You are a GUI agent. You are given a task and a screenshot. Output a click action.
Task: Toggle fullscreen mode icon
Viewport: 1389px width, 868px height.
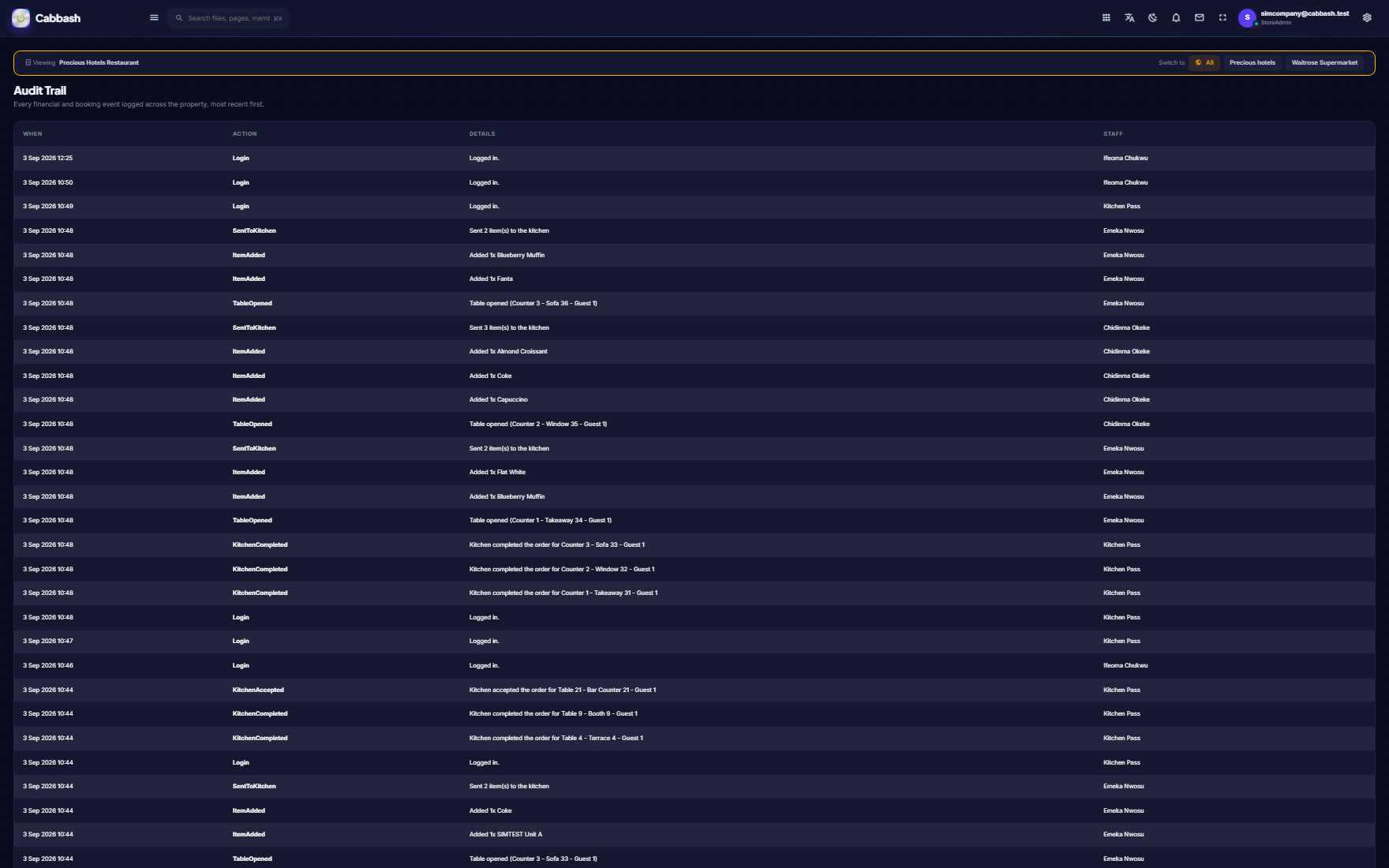click(x=1222, y=18)
